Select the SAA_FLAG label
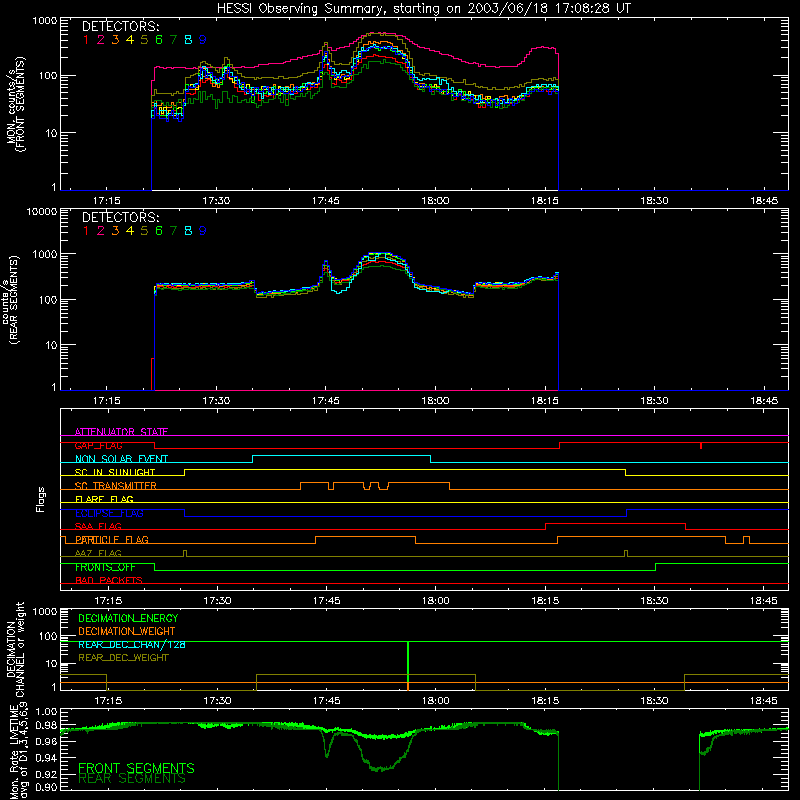Image resolution: width=800 pixels, height=800 pixels. point(98,526)
